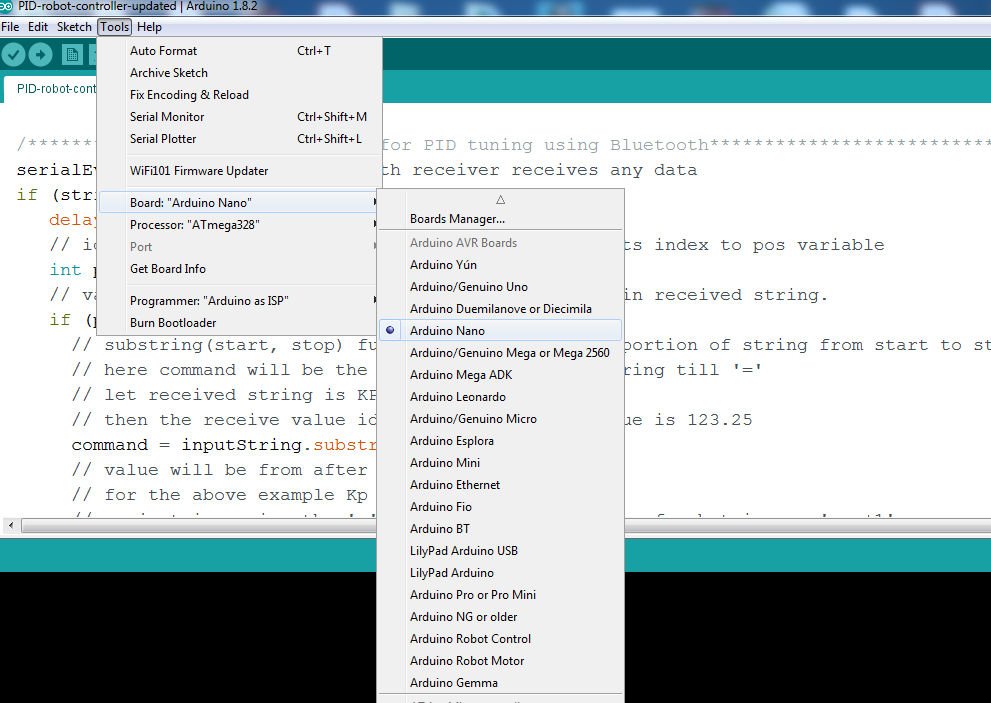Select LilyPad Arduino USB board
991x703 pixels.
[501, 551]
